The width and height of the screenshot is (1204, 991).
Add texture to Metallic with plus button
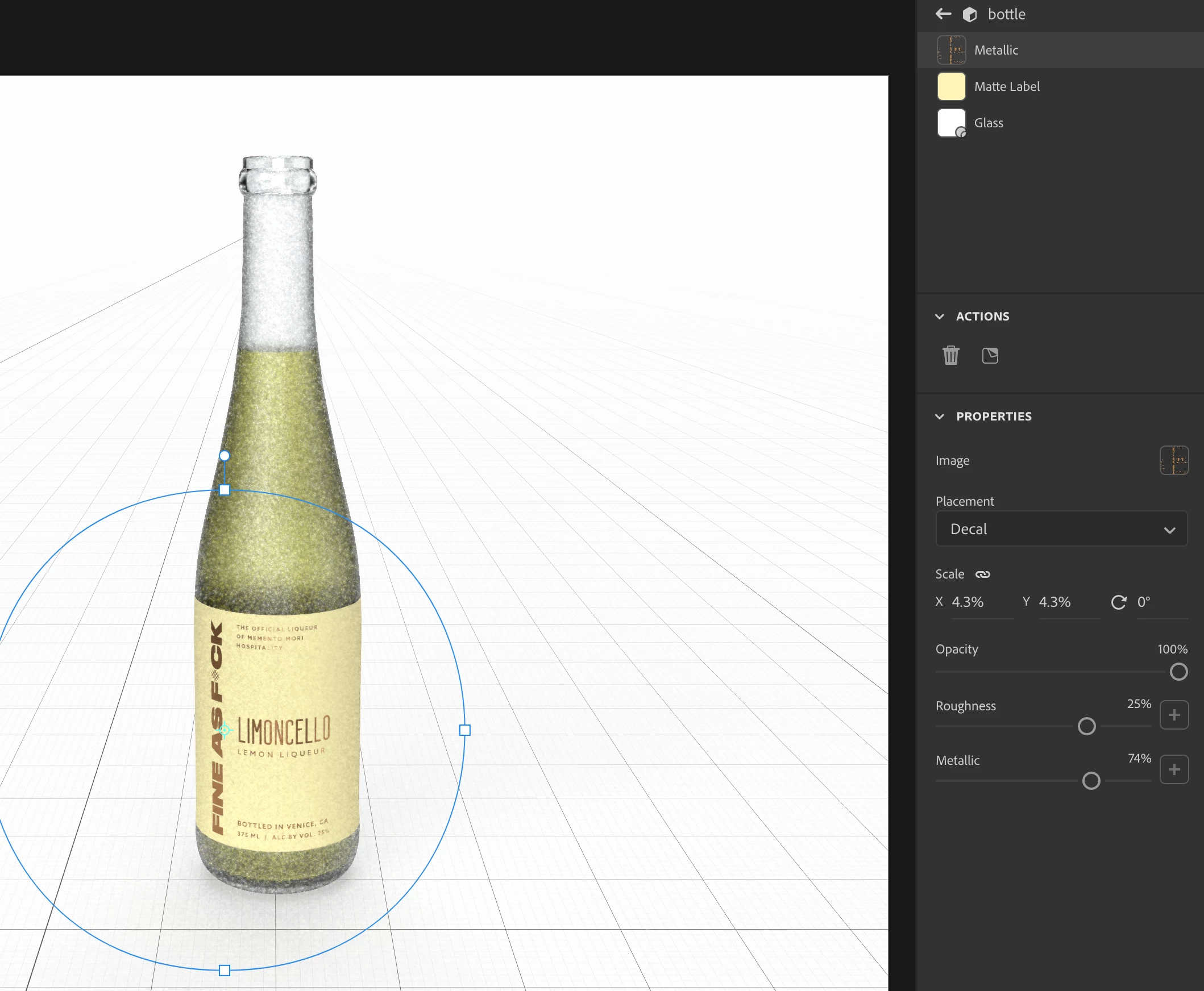point(1174,769)
